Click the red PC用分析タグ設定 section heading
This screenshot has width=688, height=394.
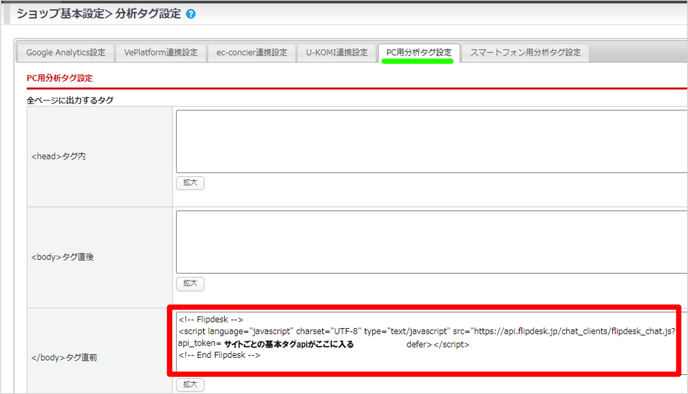point(59,78)
